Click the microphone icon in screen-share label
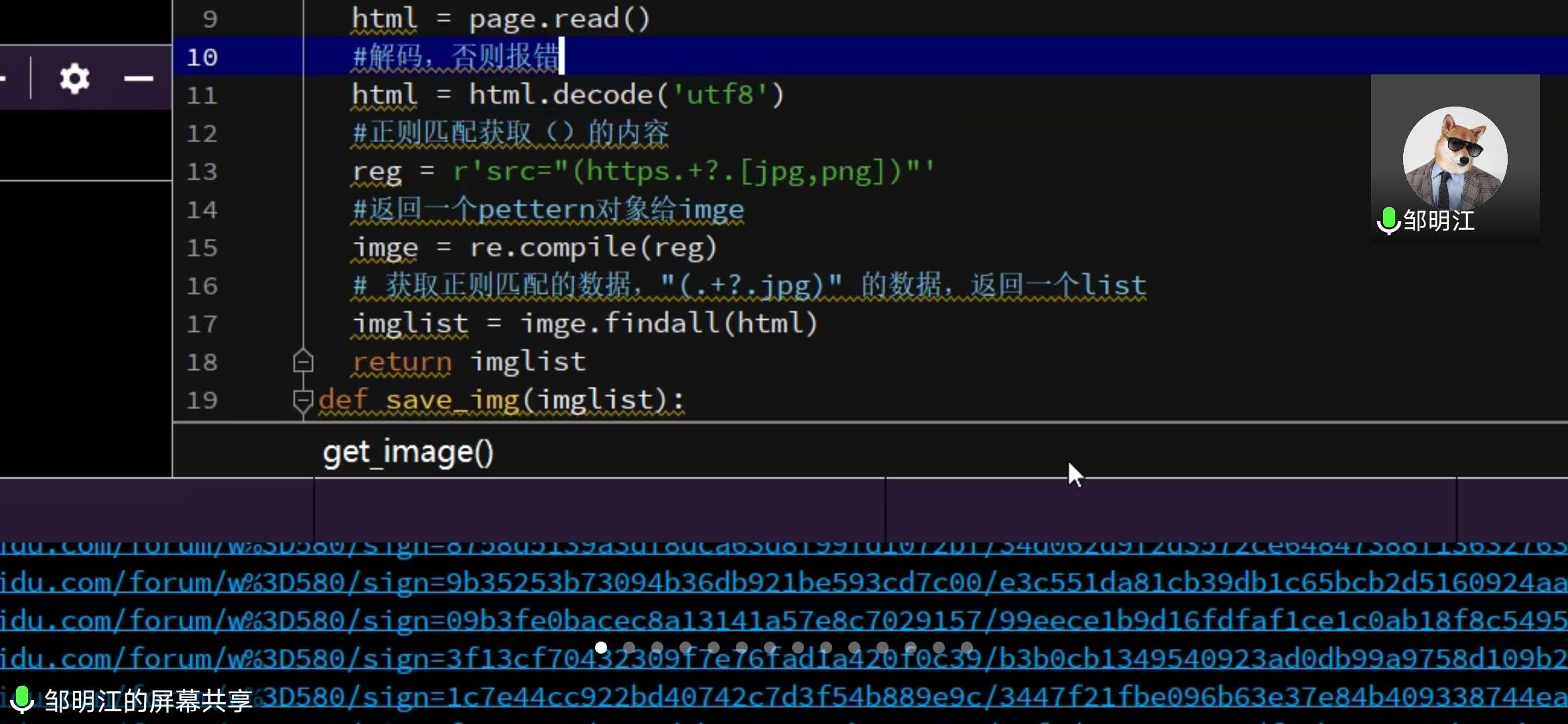1568x724 pixels. point(22,700)
